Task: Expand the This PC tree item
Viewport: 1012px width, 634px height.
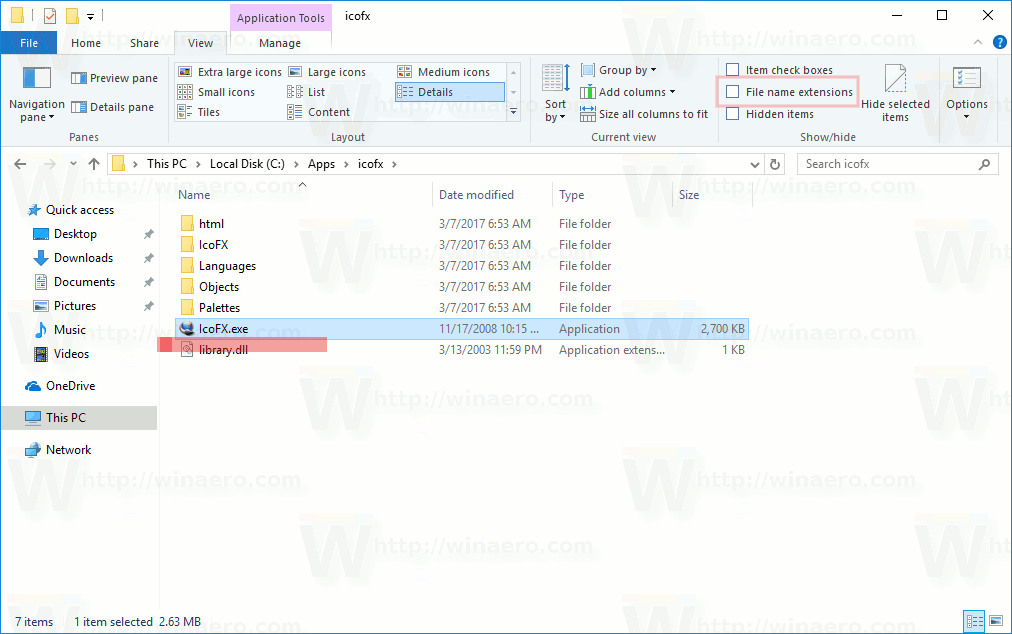Action: pyautogui.click(x=16, y=417)
